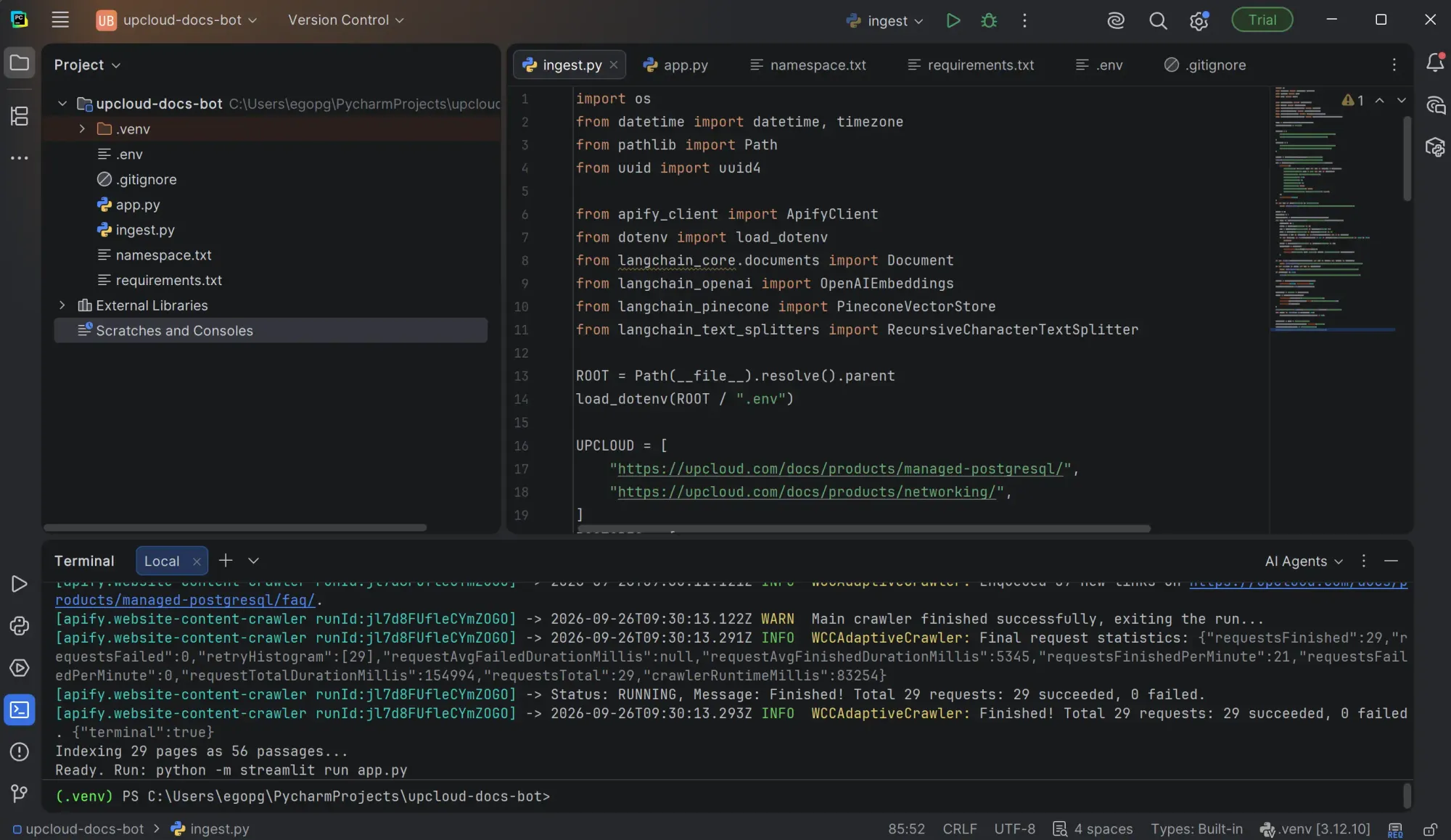Switch to the app.py tab

[675, 65]
